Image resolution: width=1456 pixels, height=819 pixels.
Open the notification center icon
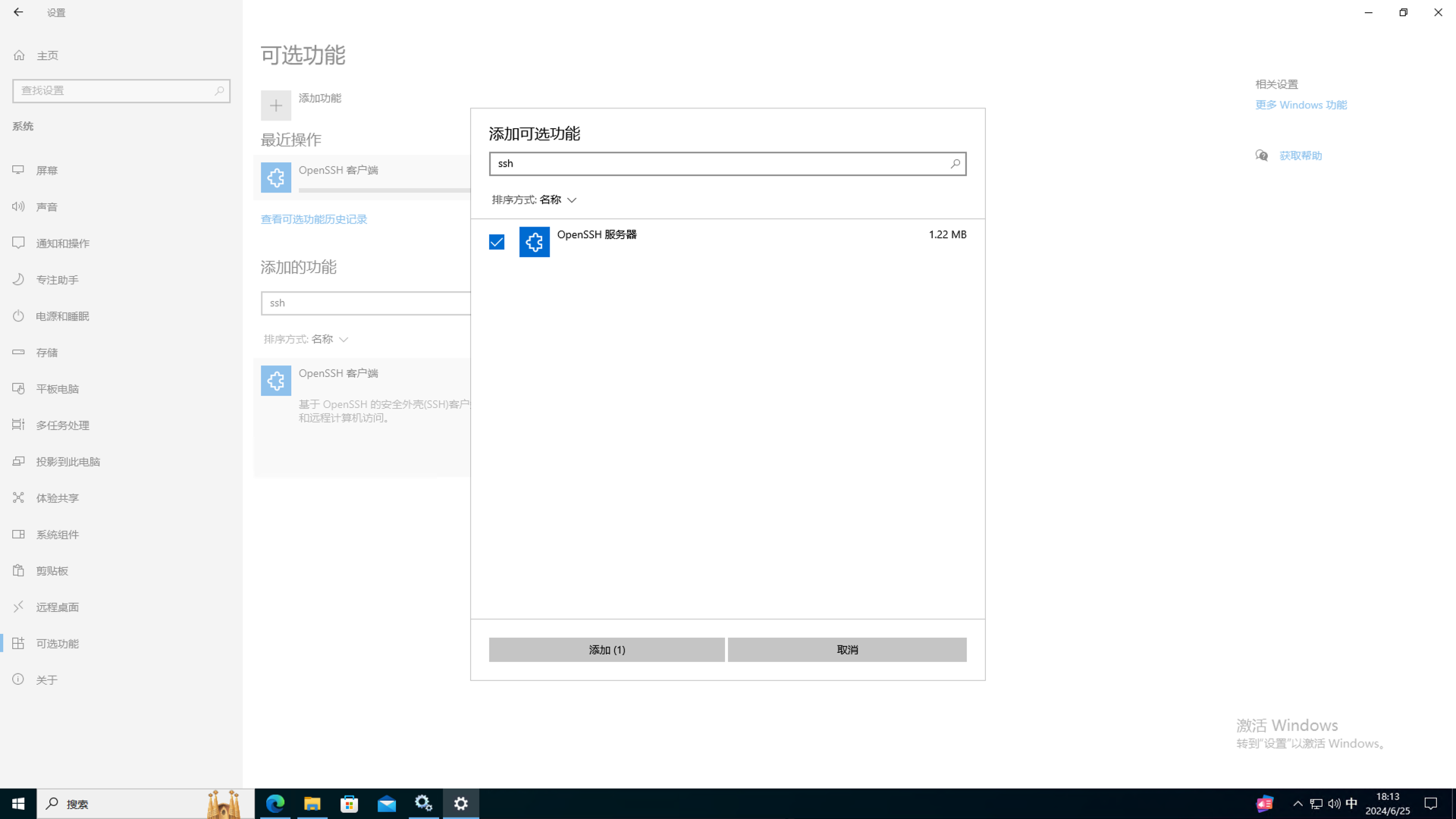point(1431,804)
